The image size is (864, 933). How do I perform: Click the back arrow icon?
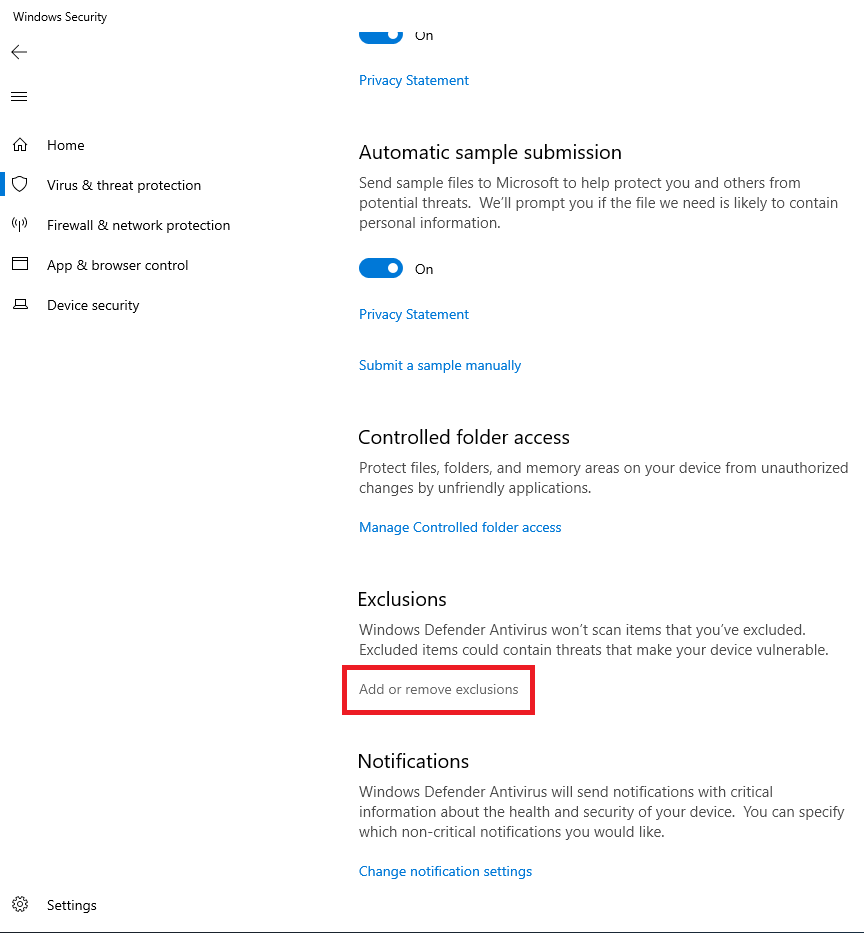tap(19, 52)
